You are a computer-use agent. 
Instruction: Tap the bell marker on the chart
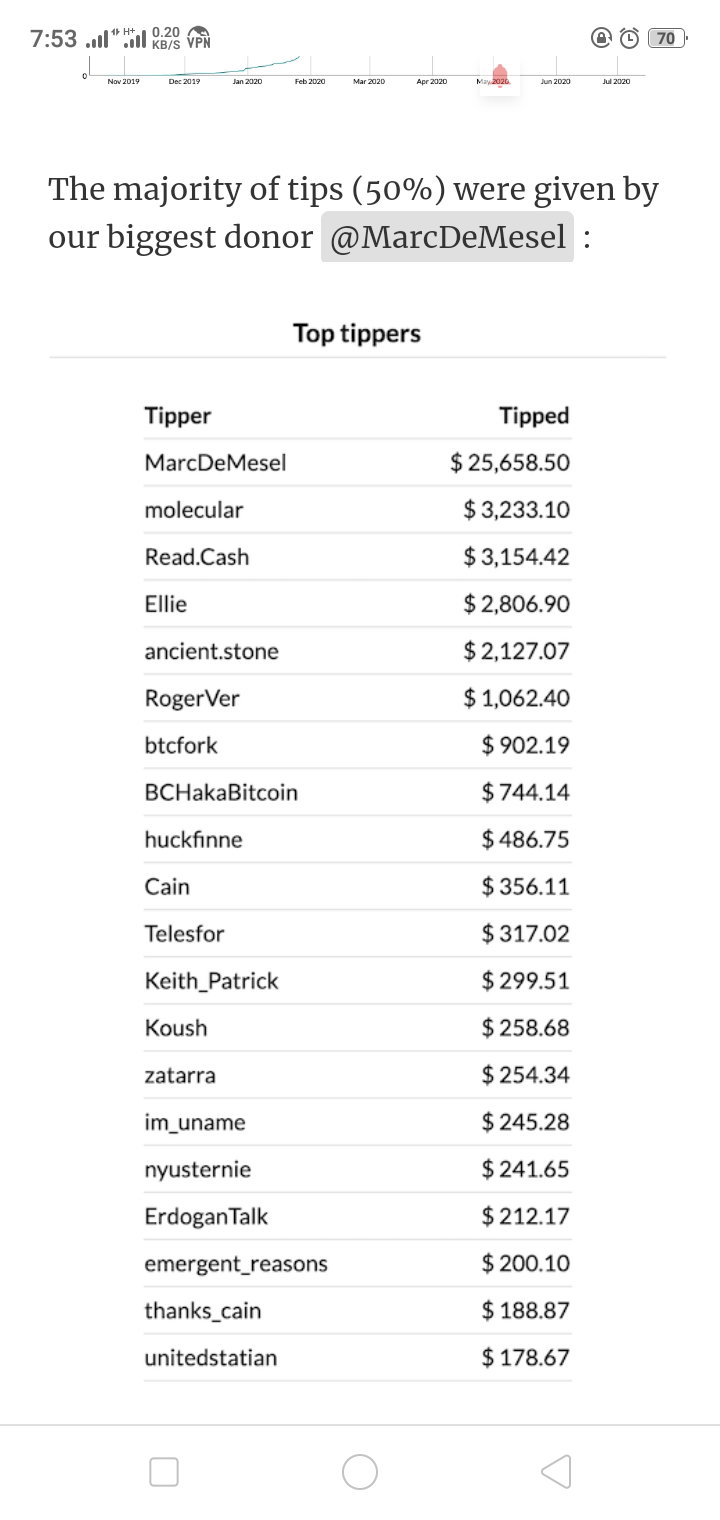[500, 76]
